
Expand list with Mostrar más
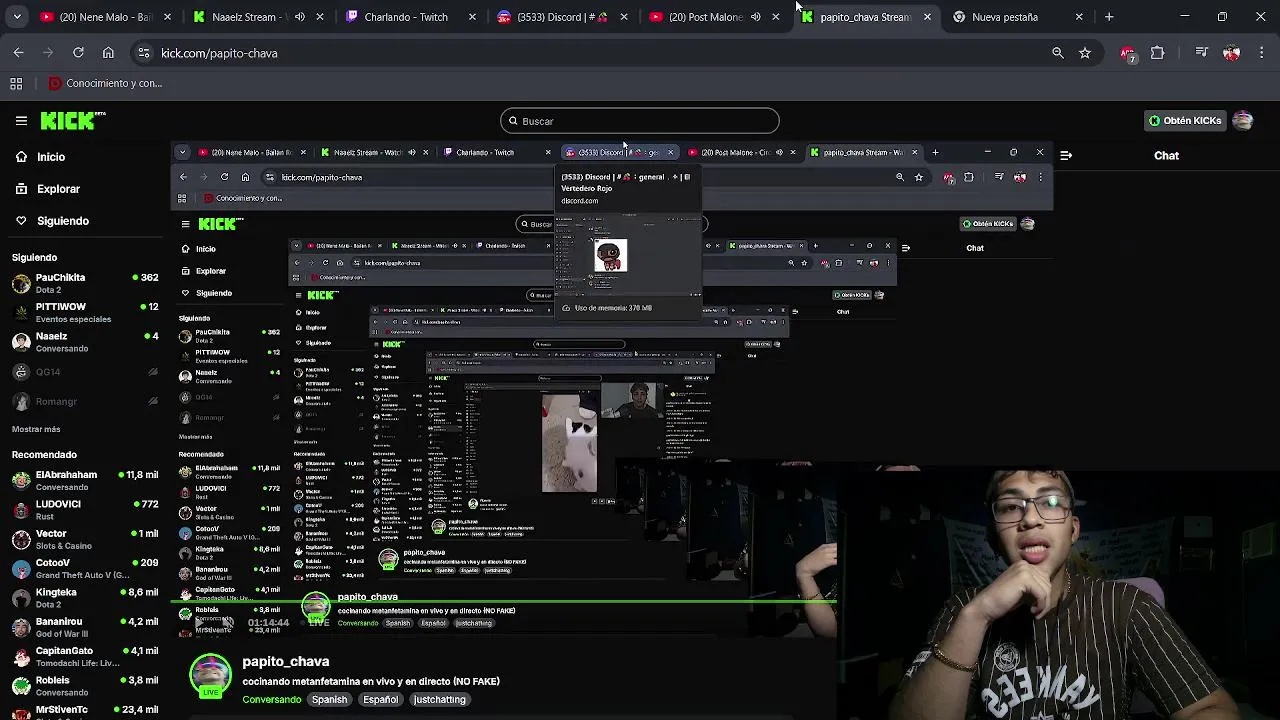[36, 429]
